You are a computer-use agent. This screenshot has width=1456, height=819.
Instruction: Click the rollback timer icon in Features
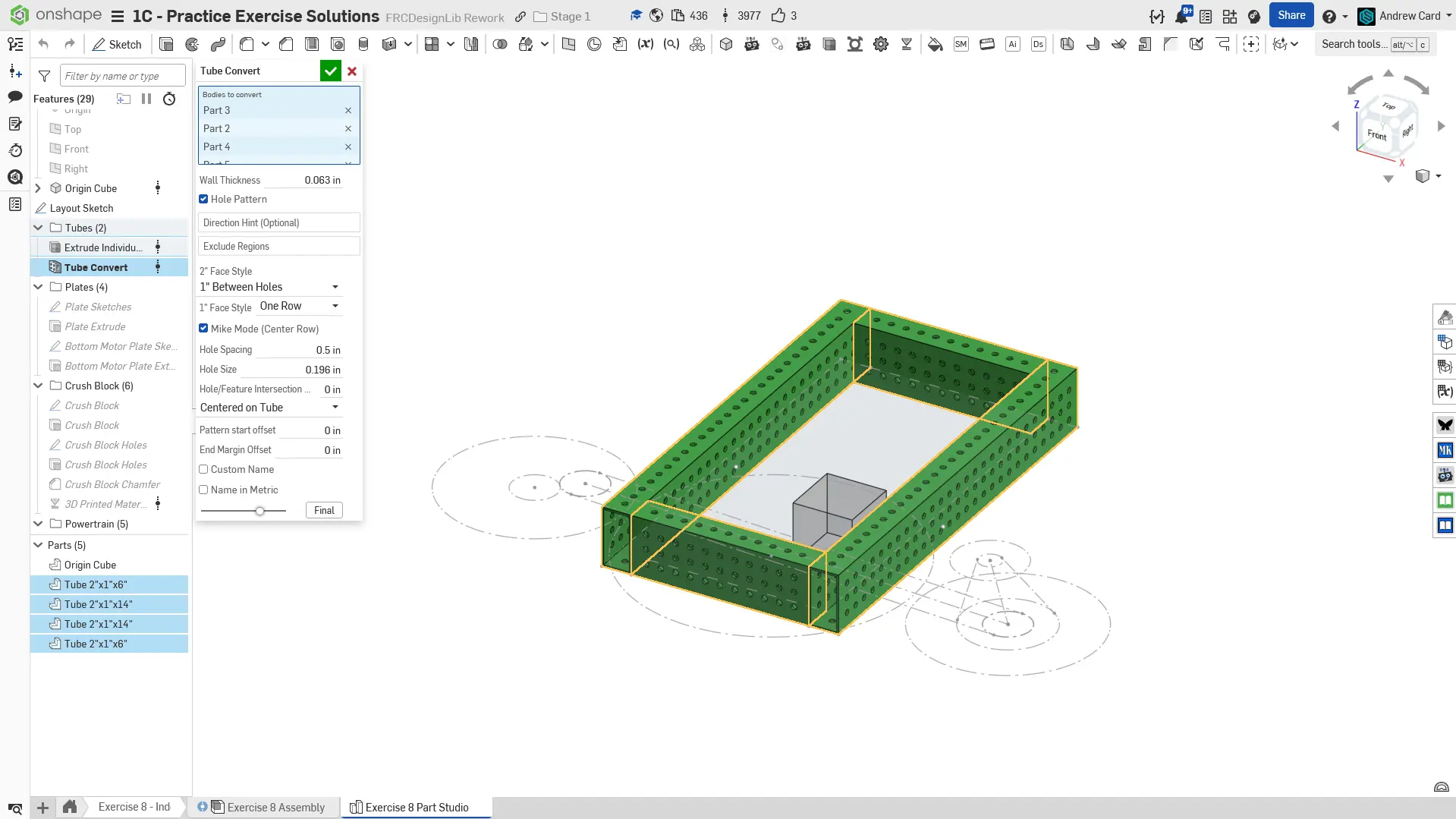[169, 99]
